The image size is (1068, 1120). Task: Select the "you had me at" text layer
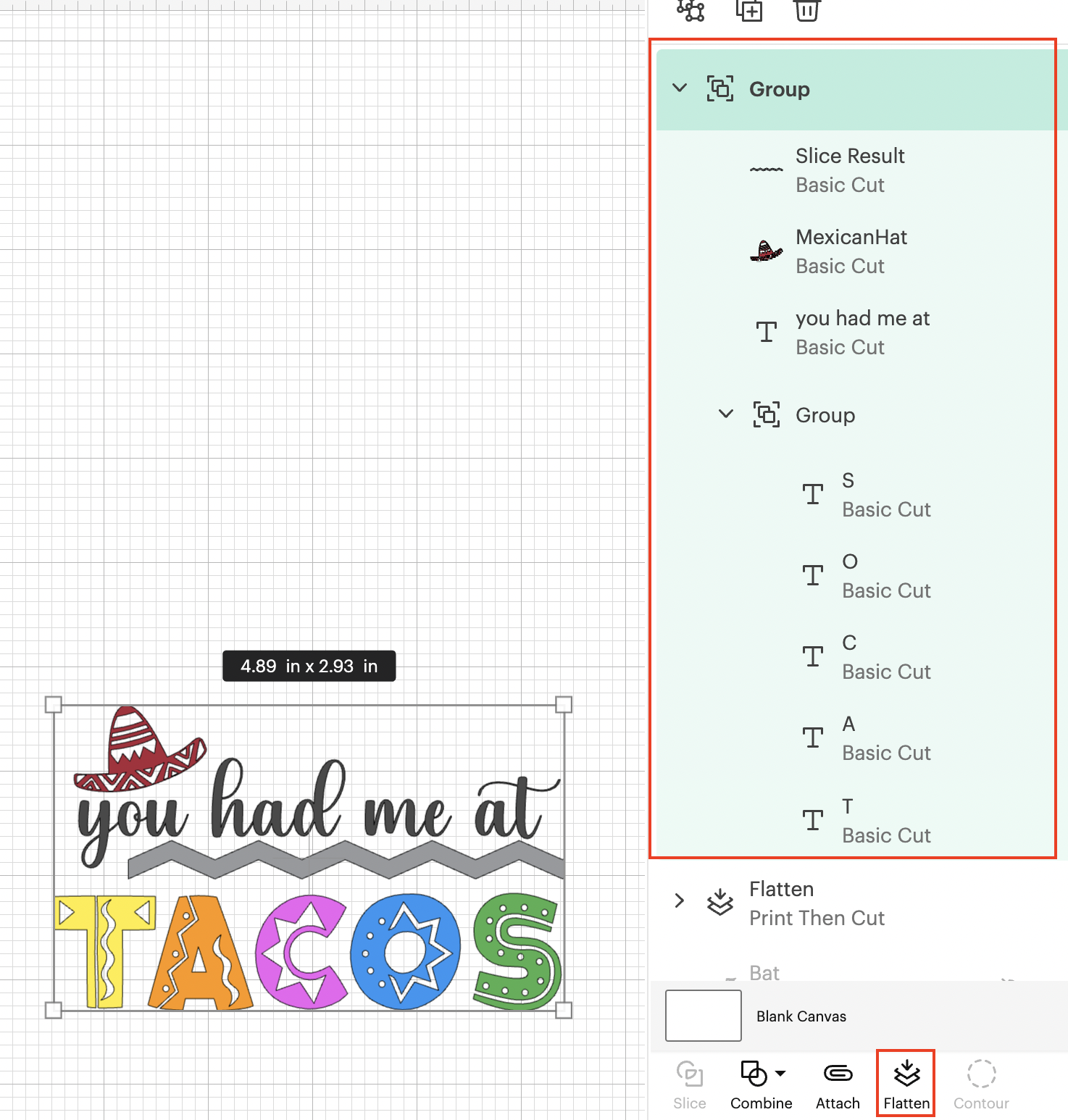click(862, 333)
